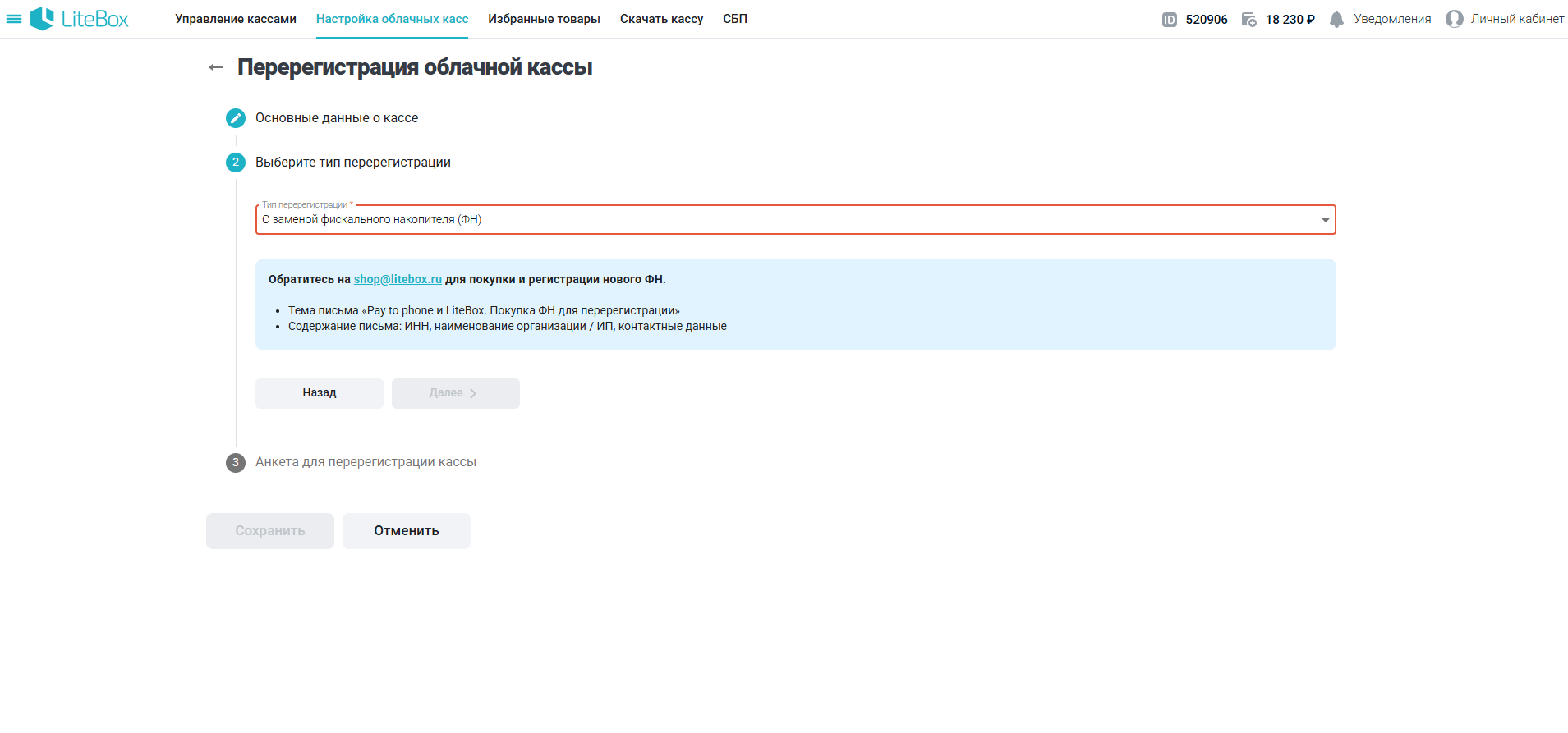Open 'Скачать кассу' page
The width and height of the screenshot is (1568, 733).
coord(661,19)
